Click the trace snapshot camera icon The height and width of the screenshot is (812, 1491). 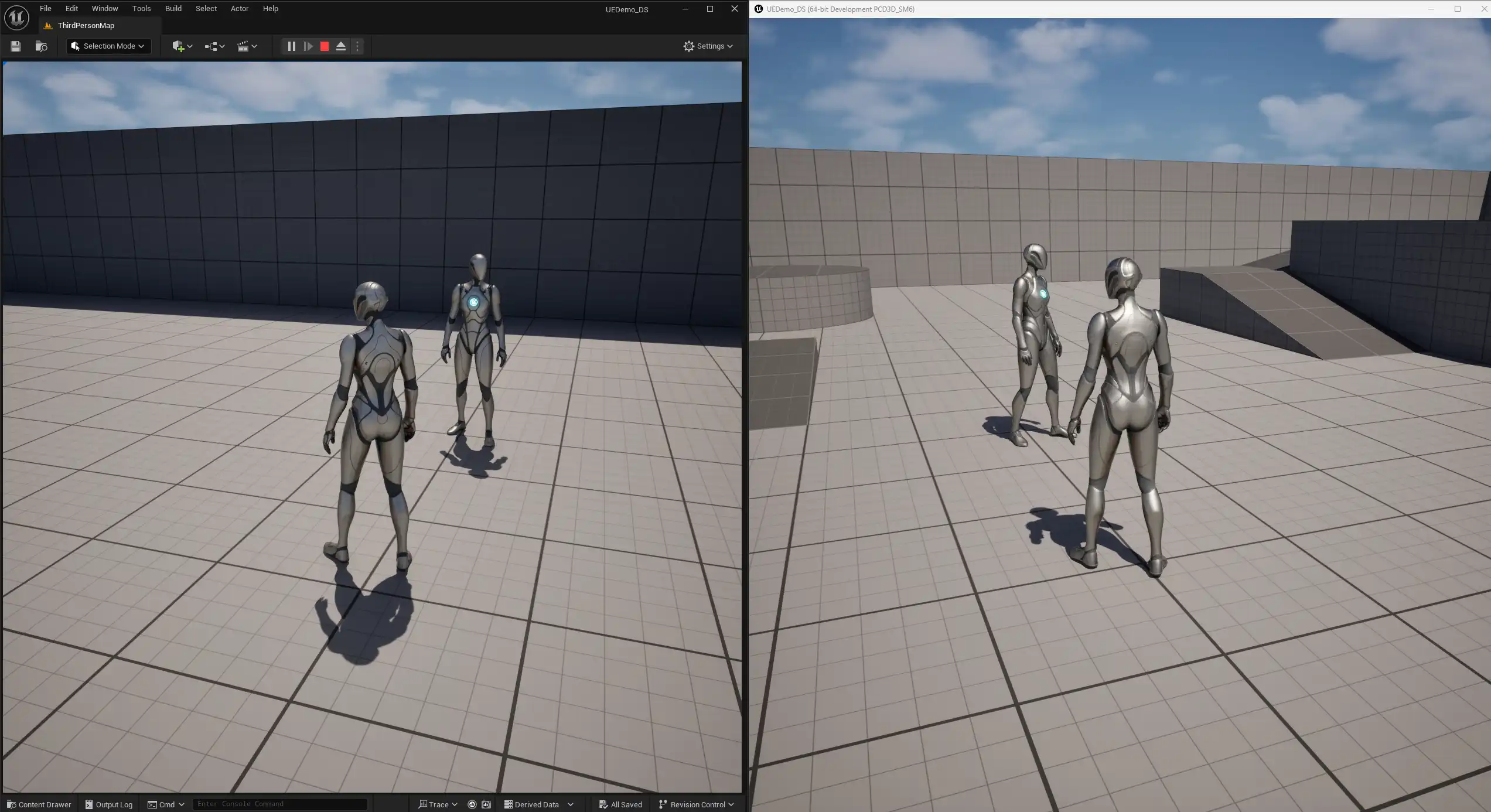pos(486,804)
